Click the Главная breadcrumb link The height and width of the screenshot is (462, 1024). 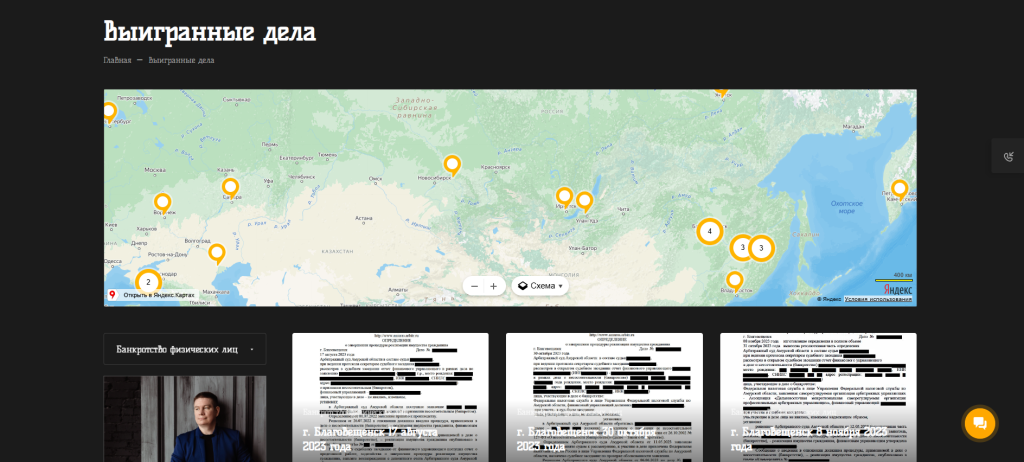117,60
